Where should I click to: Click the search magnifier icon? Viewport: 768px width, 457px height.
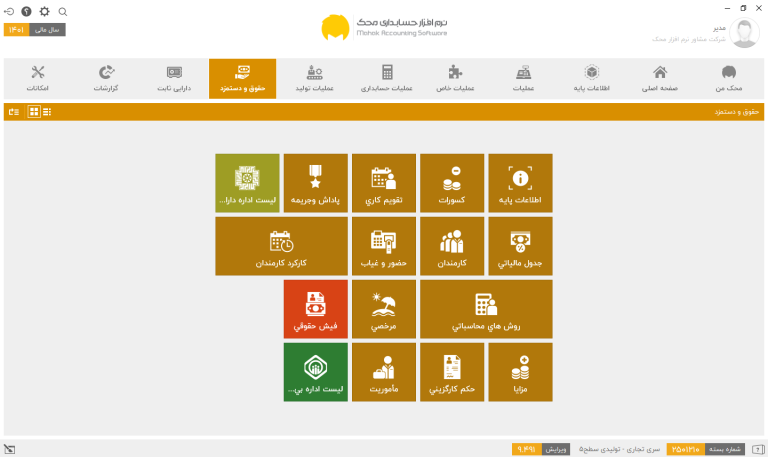click(x=63, y=11)
